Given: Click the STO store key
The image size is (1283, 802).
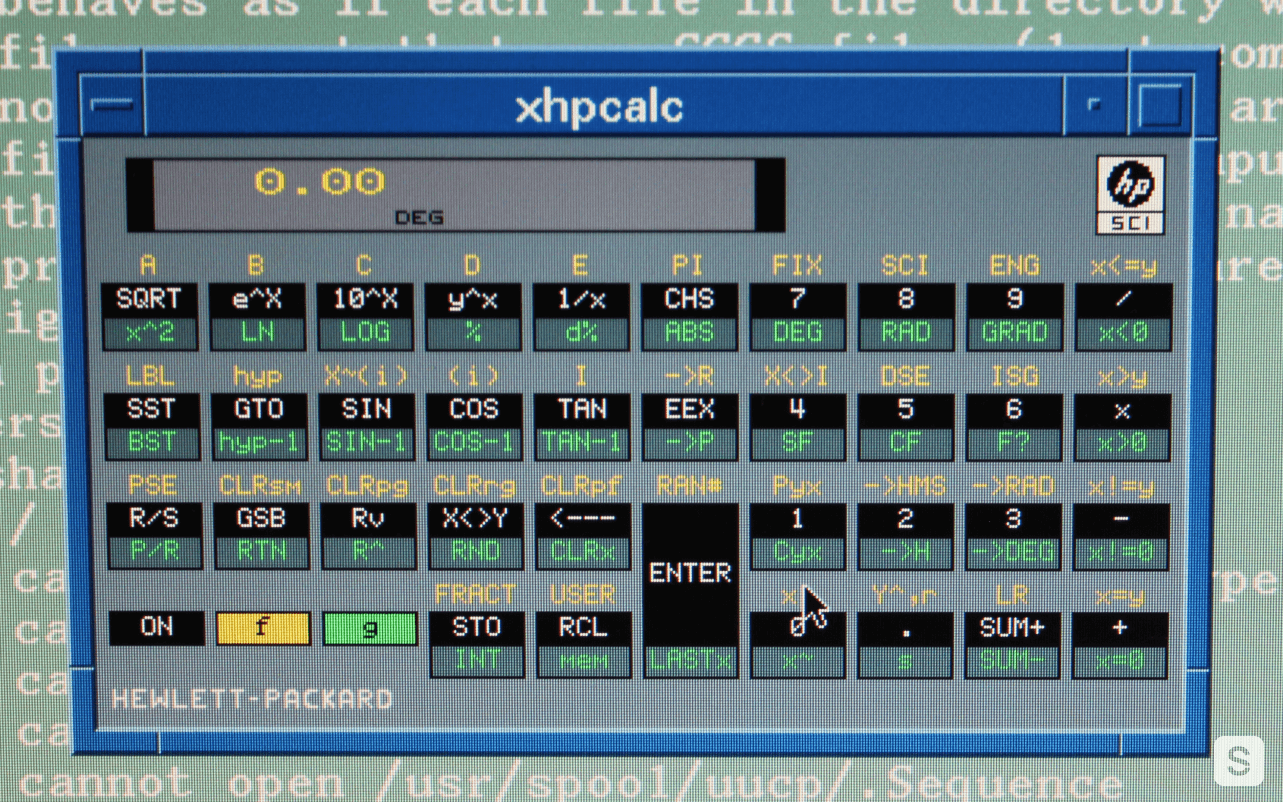Looking at the screenshot, I should (x=477, y=645).
